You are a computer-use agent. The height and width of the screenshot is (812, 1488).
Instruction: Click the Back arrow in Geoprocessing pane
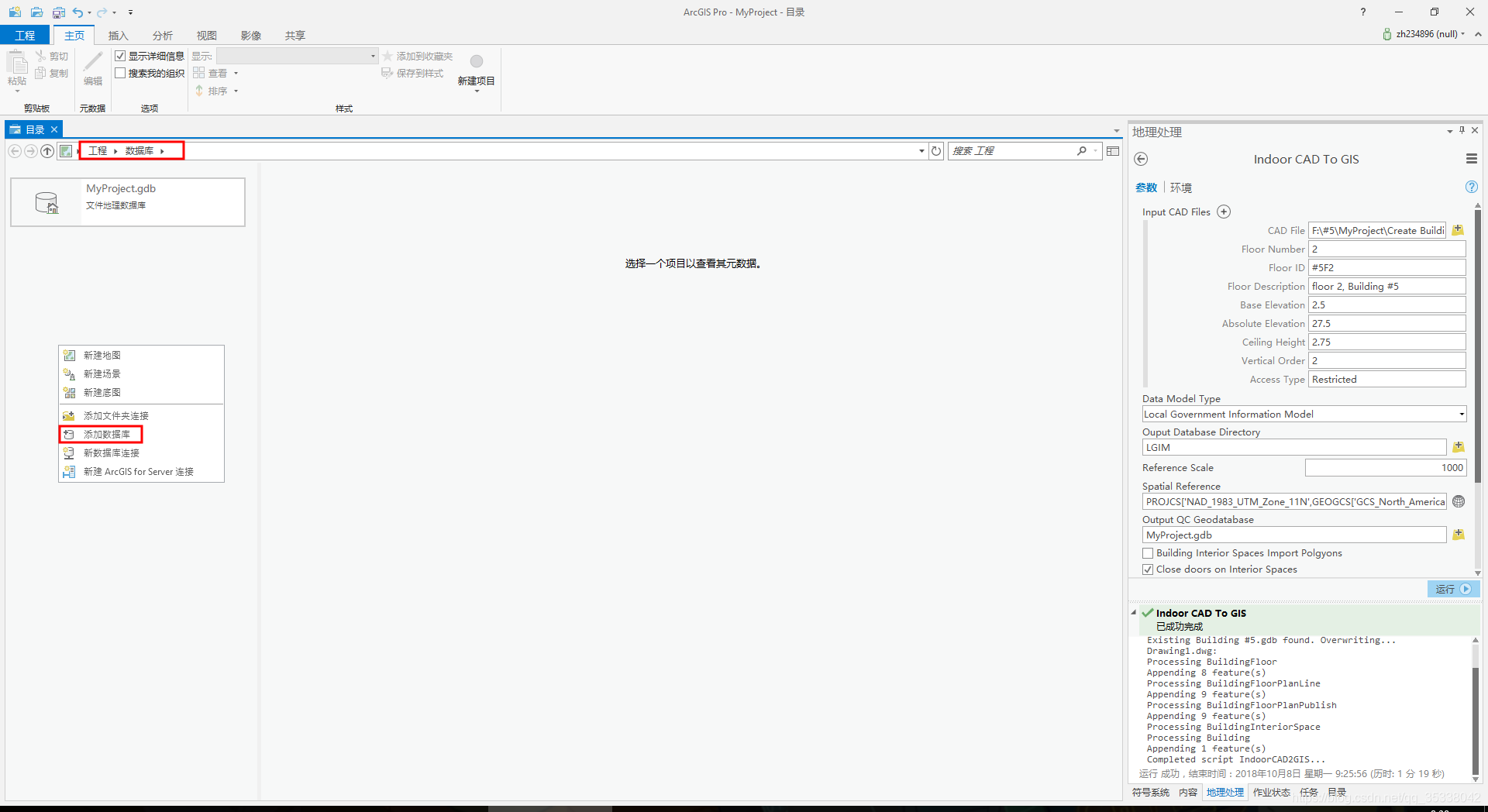click(x=1141, y=159)
